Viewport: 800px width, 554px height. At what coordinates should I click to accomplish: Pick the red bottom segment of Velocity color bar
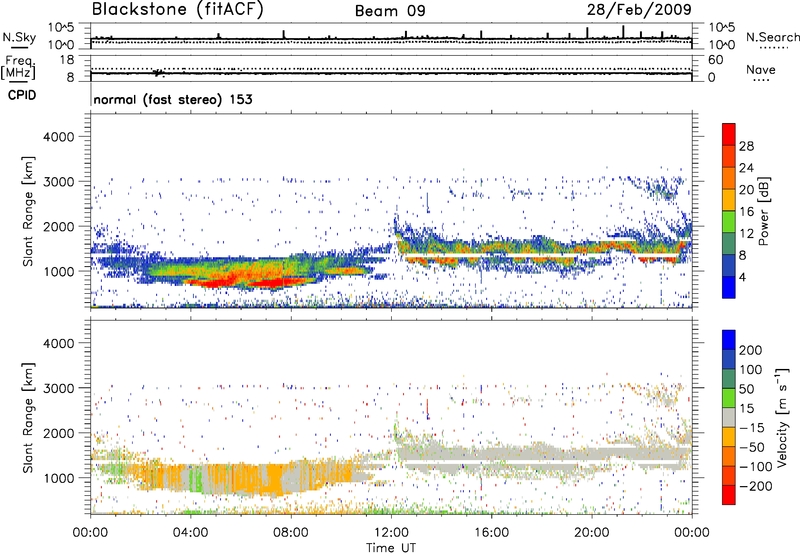click(x=729, y=495)
